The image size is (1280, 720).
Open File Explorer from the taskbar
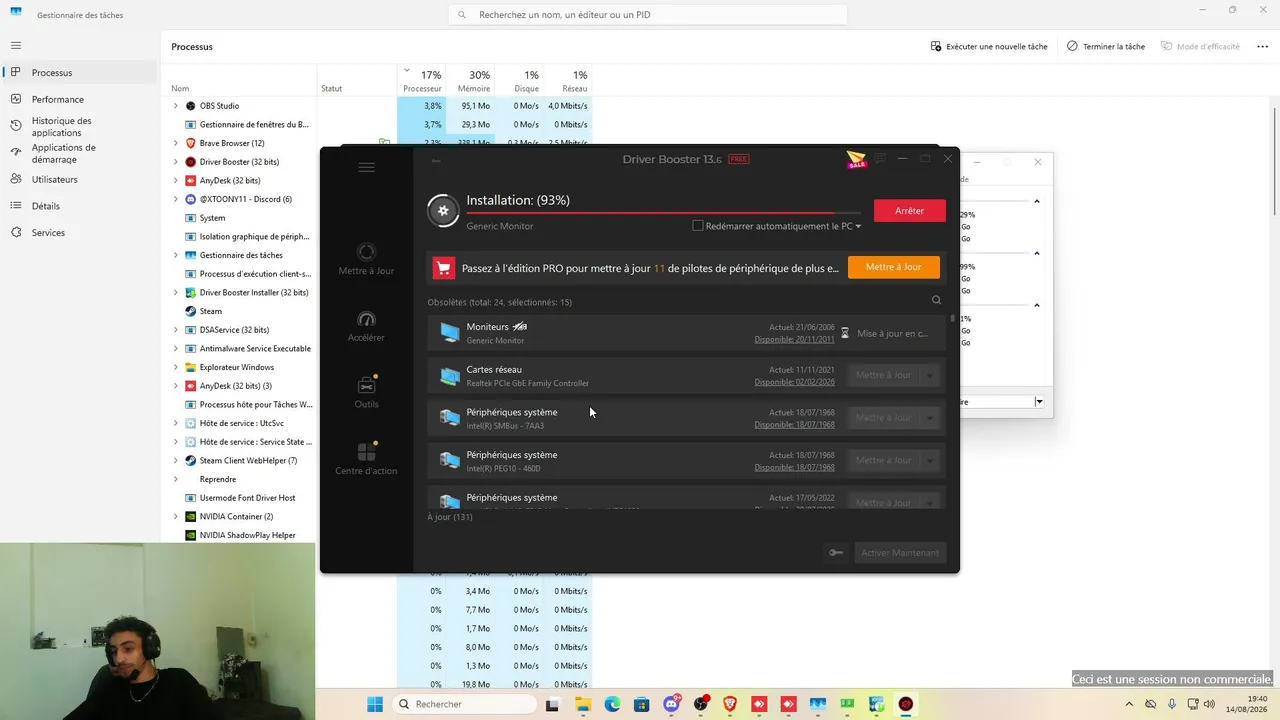pyautogui.click(x=582, y=704)
